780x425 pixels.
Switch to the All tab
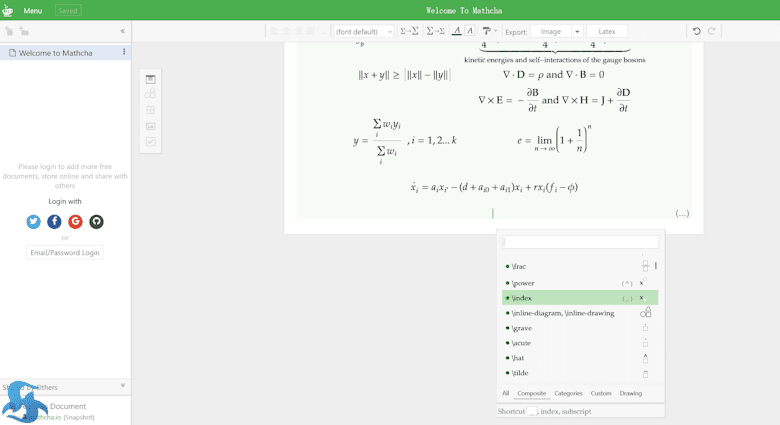pyautogui.click(x=505, y=393)
